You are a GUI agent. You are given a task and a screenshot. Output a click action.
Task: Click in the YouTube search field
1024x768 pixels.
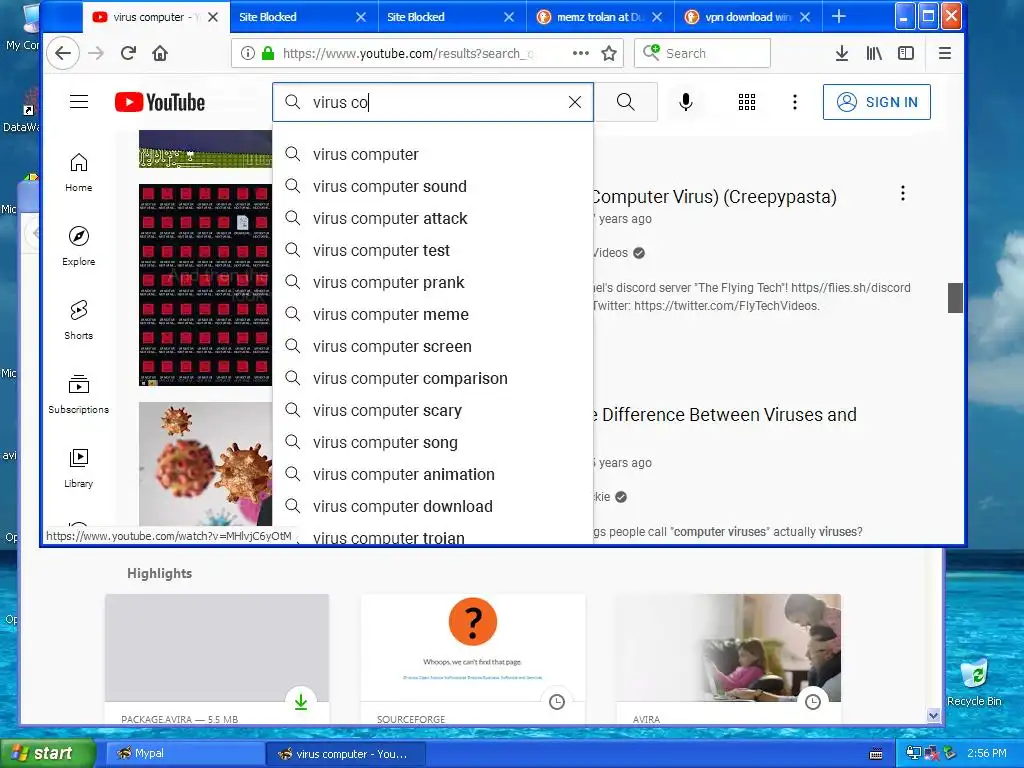(432, 102)
